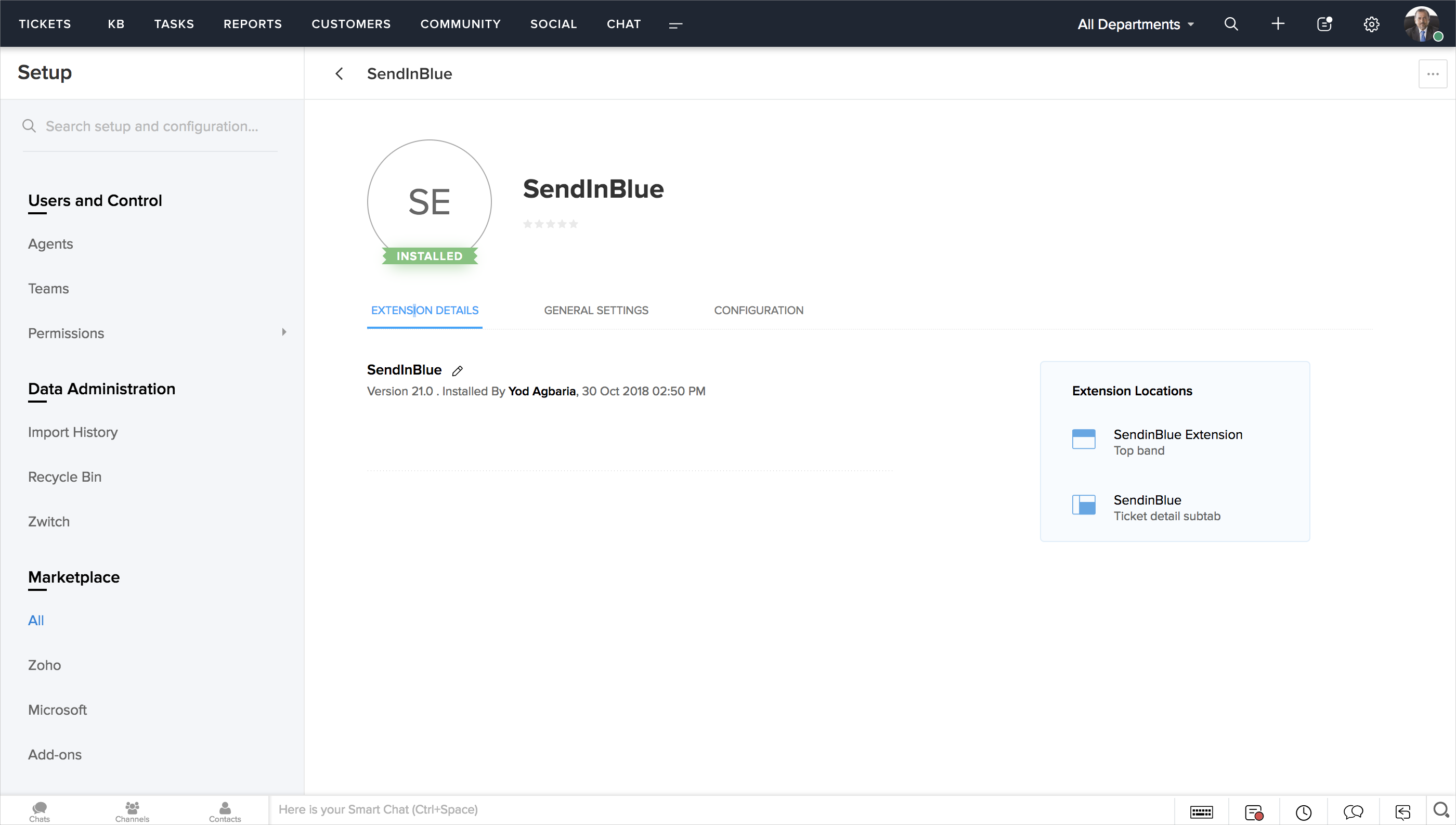Switch to the General Settings tab

(596, 310)
